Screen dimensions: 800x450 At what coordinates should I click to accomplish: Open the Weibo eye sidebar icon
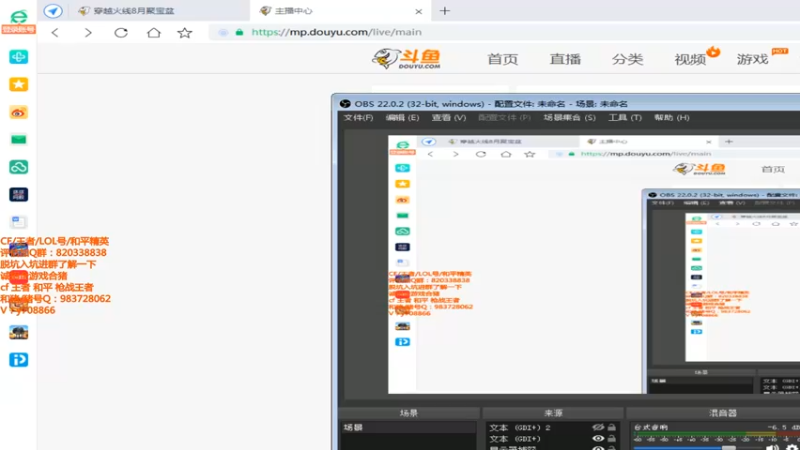pyautogui.click(x=18, y=112)
